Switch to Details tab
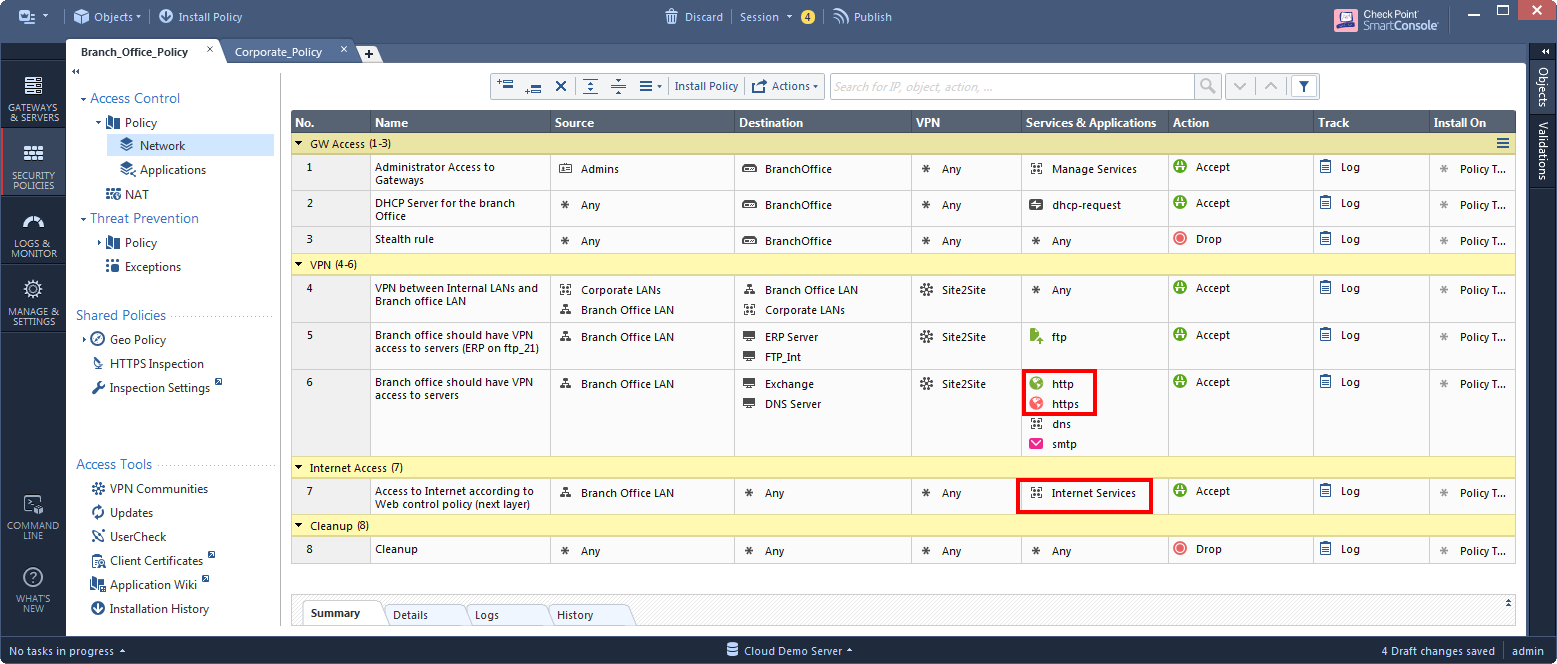Viewport: 1557px width, 664px height. (x=410, y=615)
